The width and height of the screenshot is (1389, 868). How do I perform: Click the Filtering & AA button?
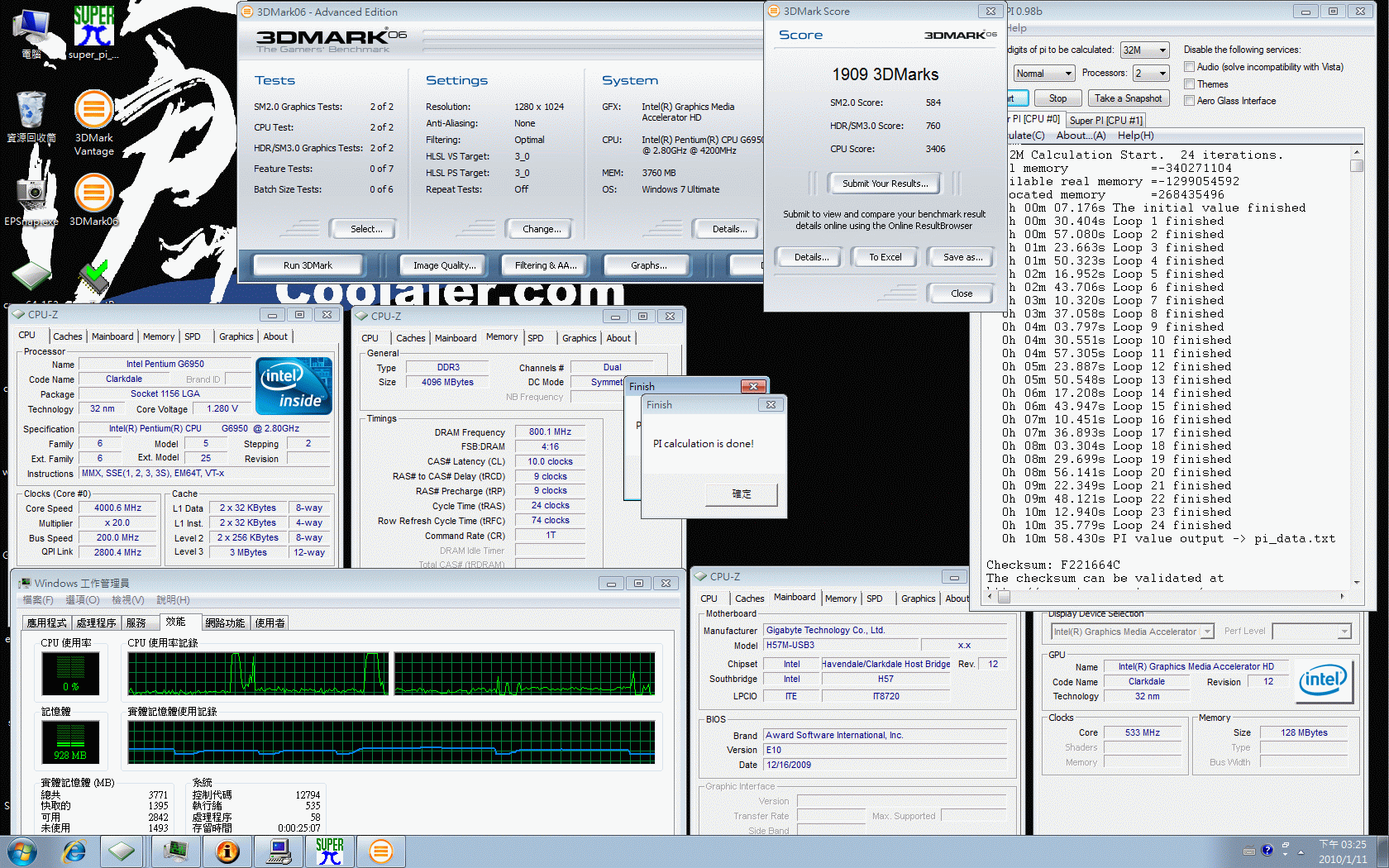[546, 265]
